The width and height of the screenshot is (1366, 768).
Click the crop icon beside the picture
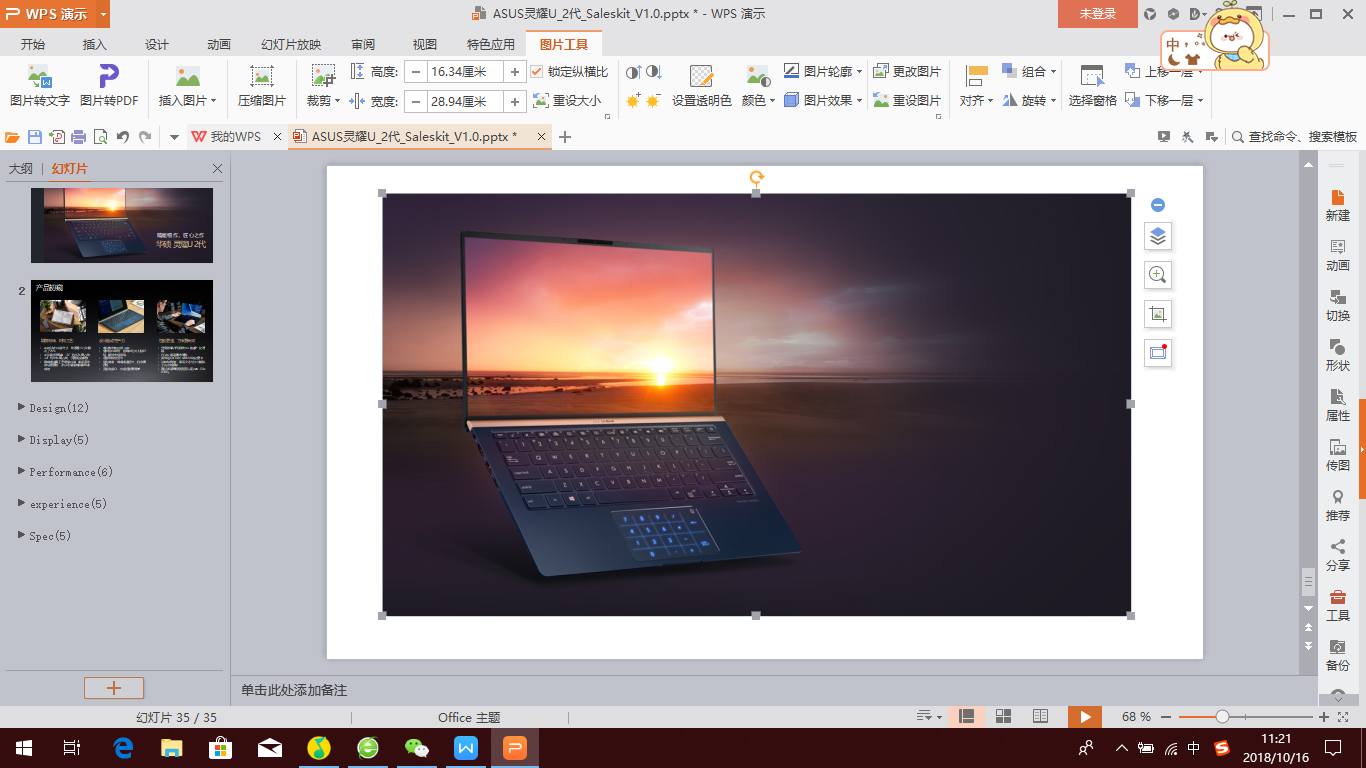tap(1158, 314)
